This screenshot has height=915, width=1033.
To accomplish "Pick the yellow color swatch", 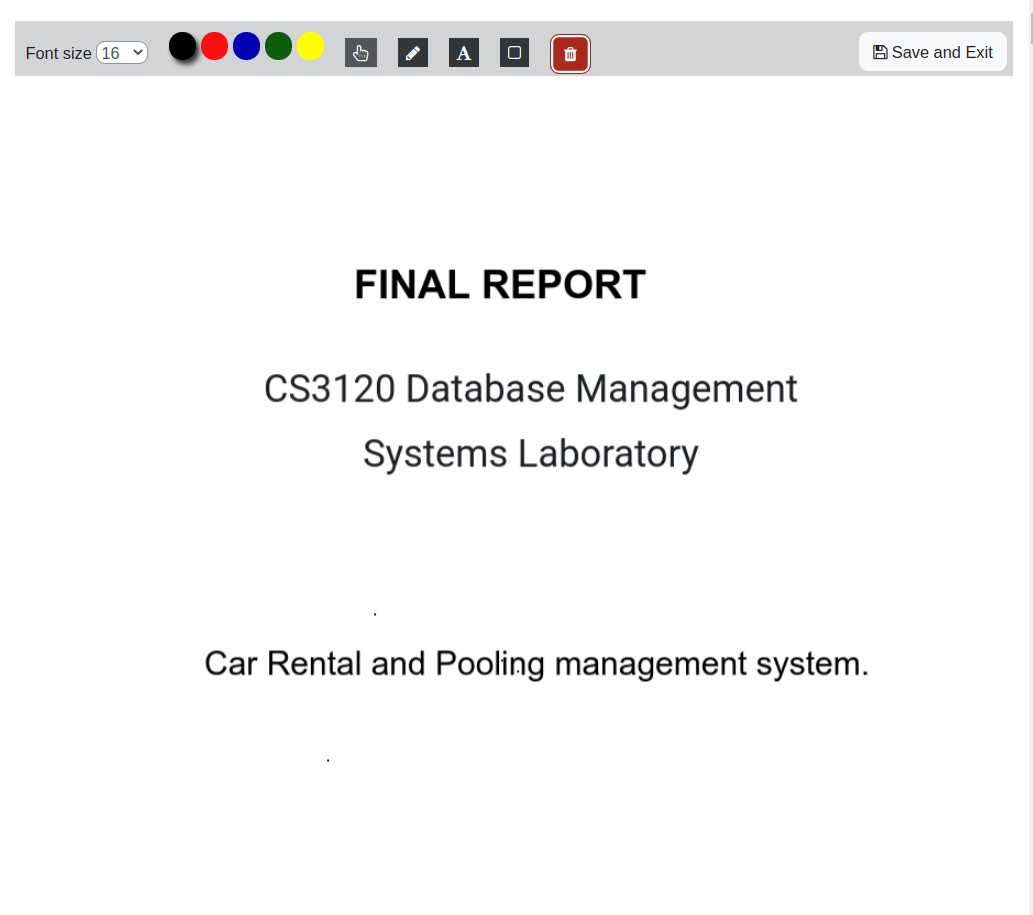I will [310, 46].
